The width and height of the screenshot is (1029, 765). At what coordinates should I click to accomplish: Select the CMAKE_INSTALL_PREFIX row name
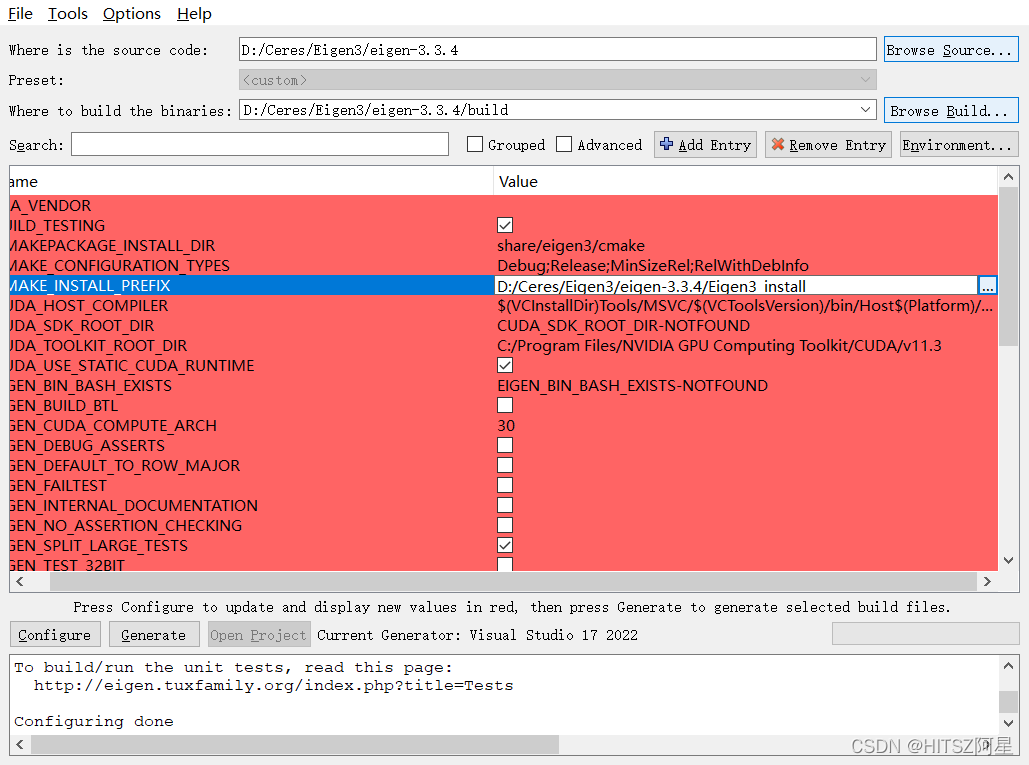tap(90, 286)
